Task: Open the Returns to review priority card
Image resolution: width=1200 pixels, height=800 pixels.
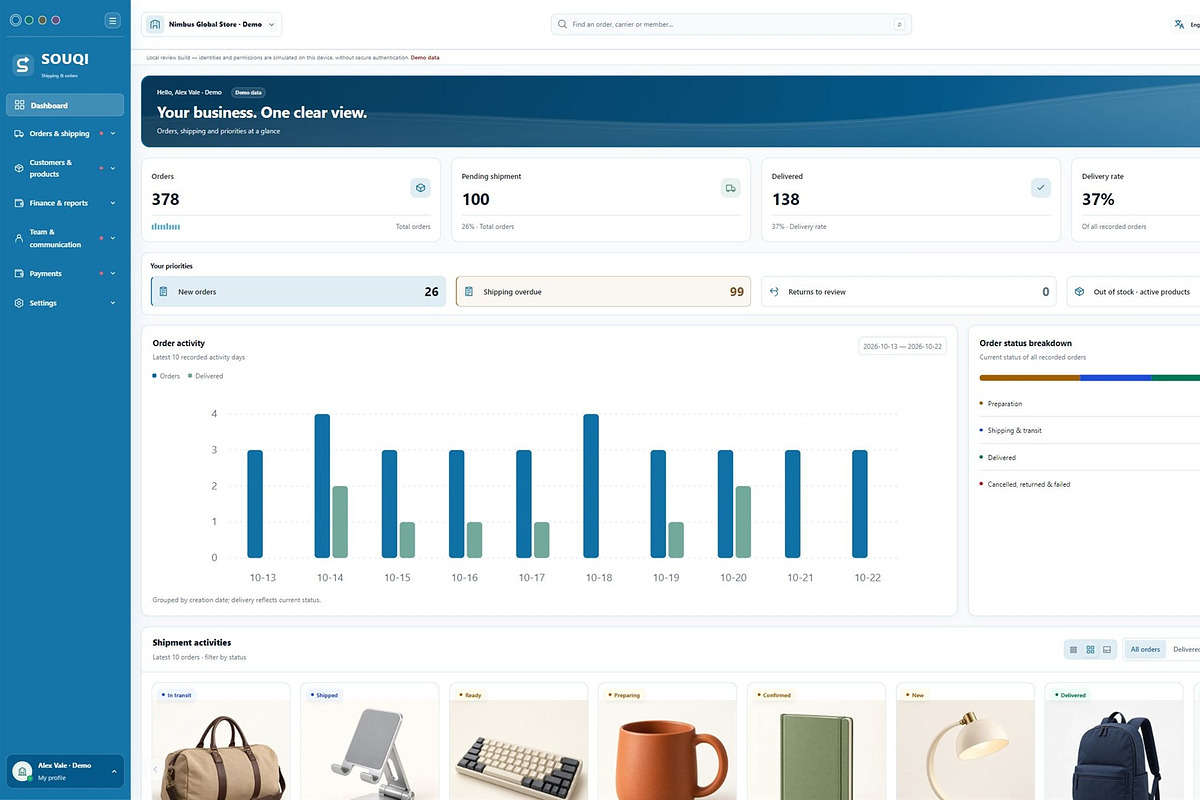Action: 908,292
